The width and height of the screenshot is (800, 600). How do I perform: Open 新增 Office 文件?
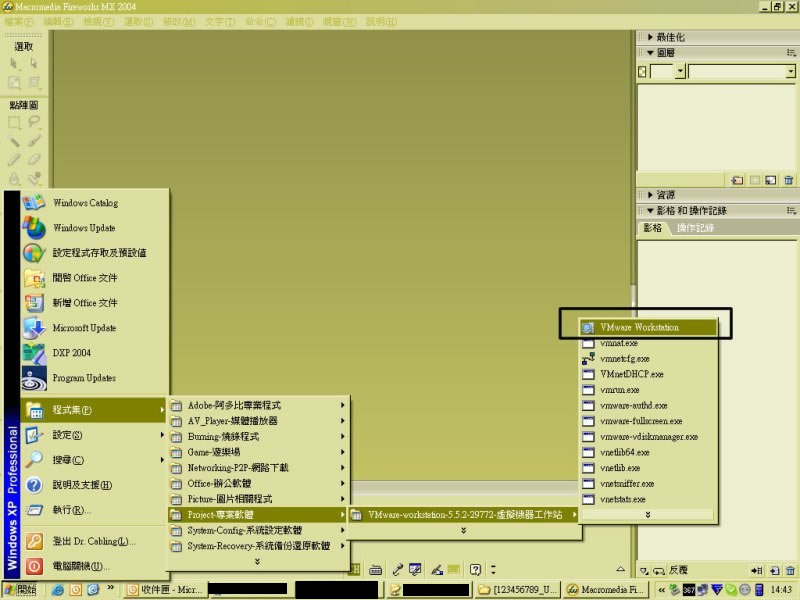(94, 303)
